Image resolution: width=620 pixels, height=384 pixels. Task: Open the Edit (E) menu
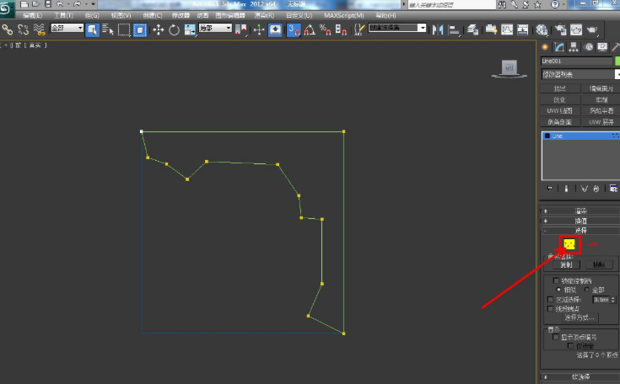[32, 15]
